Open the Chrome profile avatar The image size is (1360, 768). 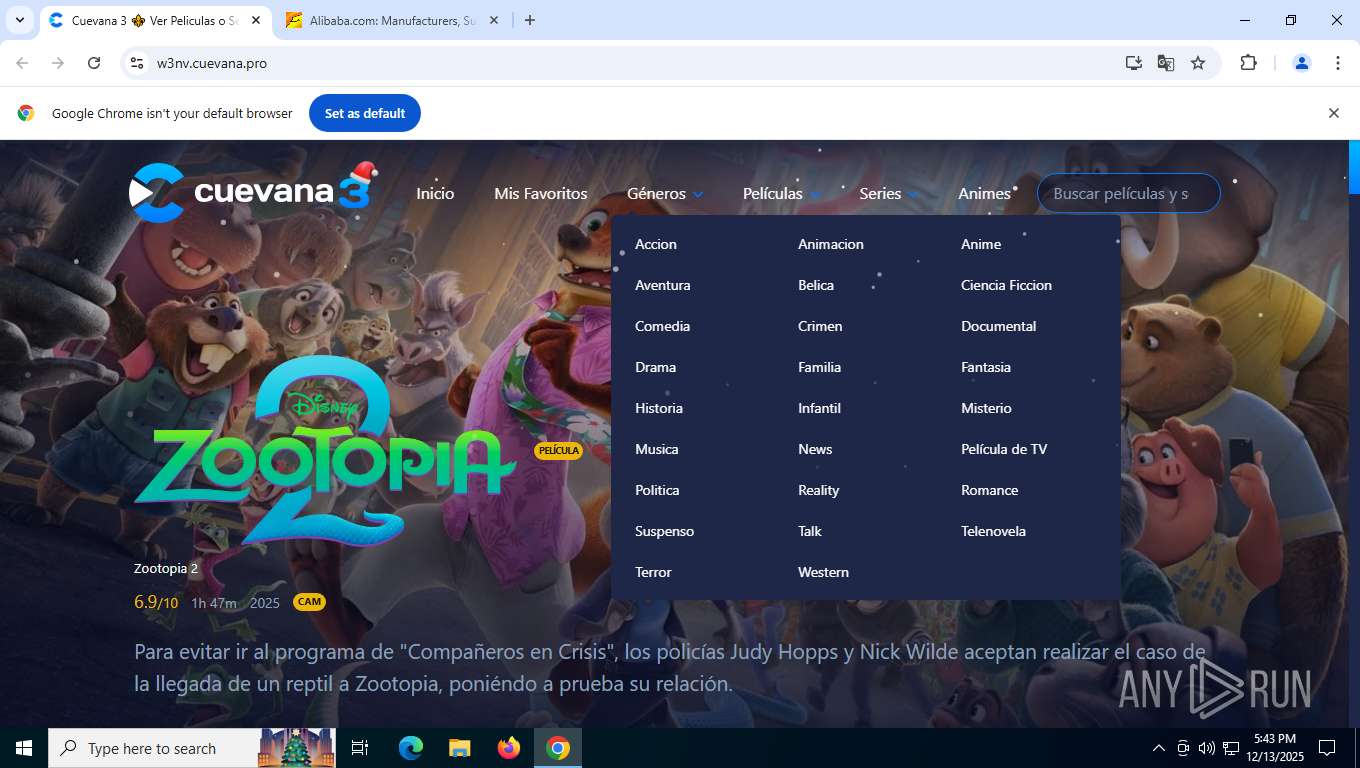tap(1302, 63)
